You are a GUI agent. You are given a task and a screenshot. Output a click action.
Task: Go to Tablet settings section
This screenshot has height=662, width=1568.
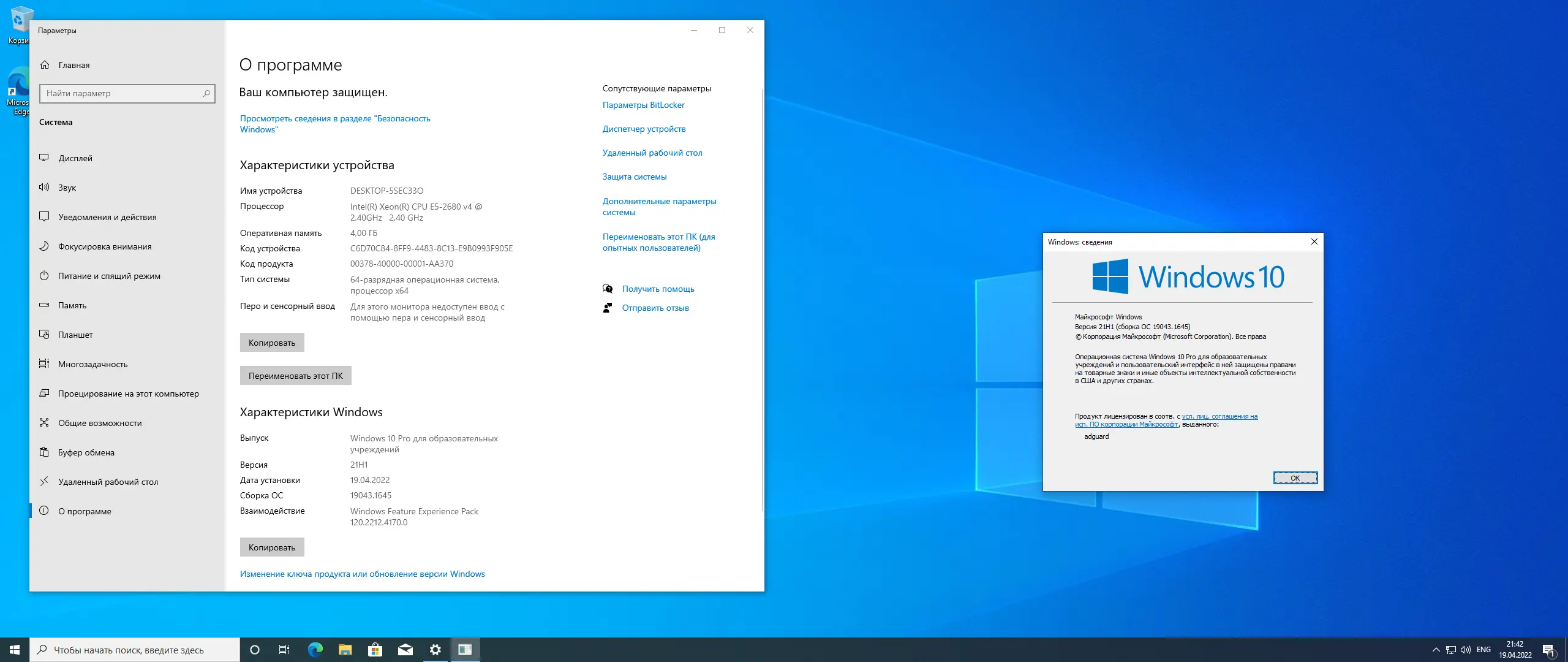click(x=75, y=335)
